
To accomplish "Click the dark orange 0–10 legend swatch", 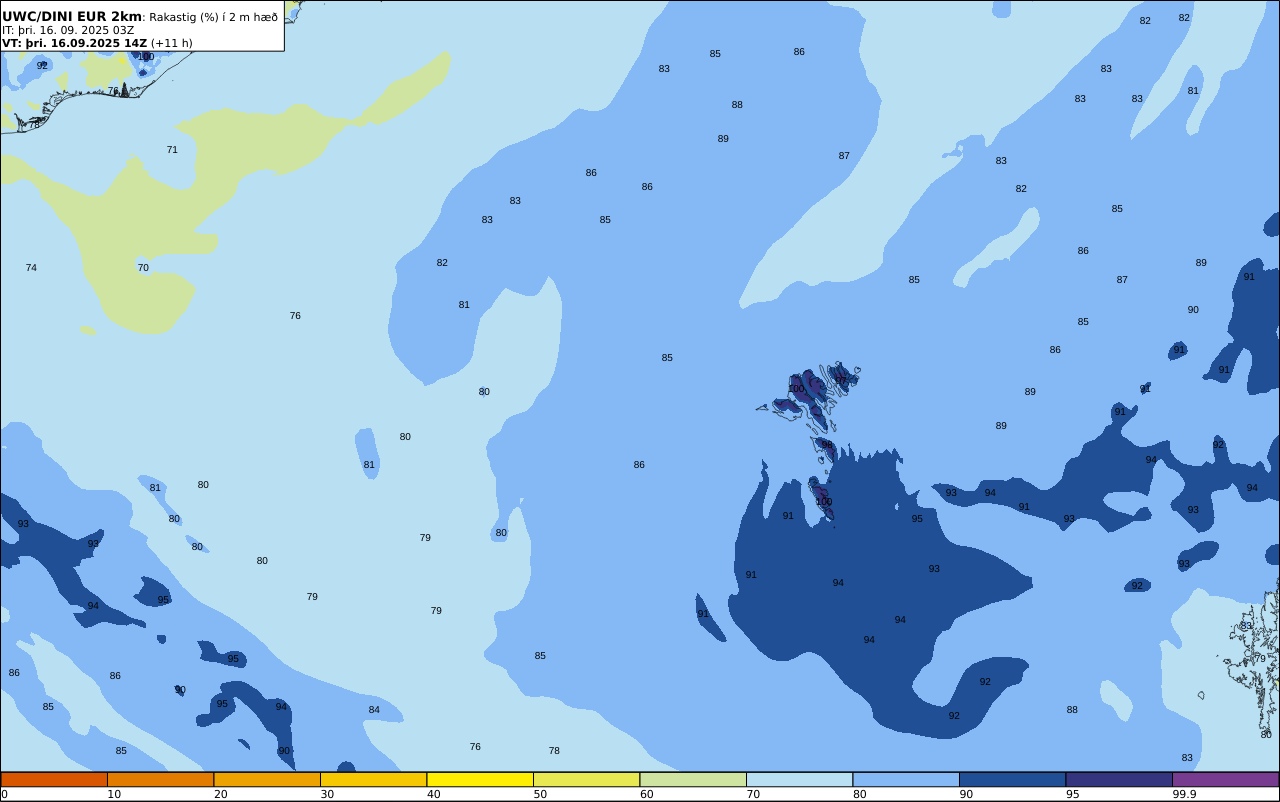I will (54, 779).
